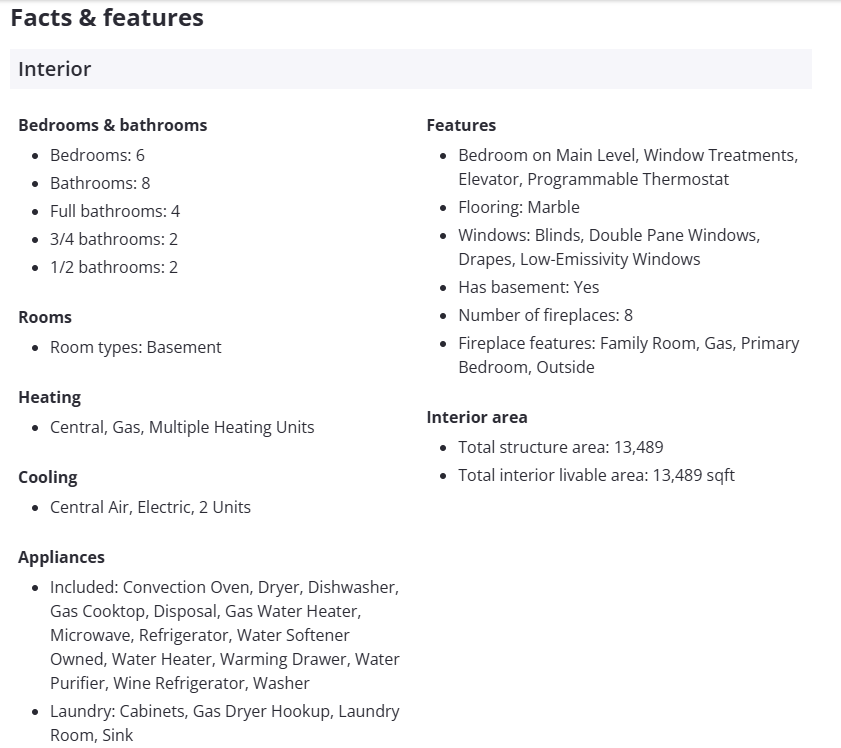Image resolution: width=841 pixels, height=748 pixels.
Task: Click the Interior area subheading
Action: tap(477, 417)
